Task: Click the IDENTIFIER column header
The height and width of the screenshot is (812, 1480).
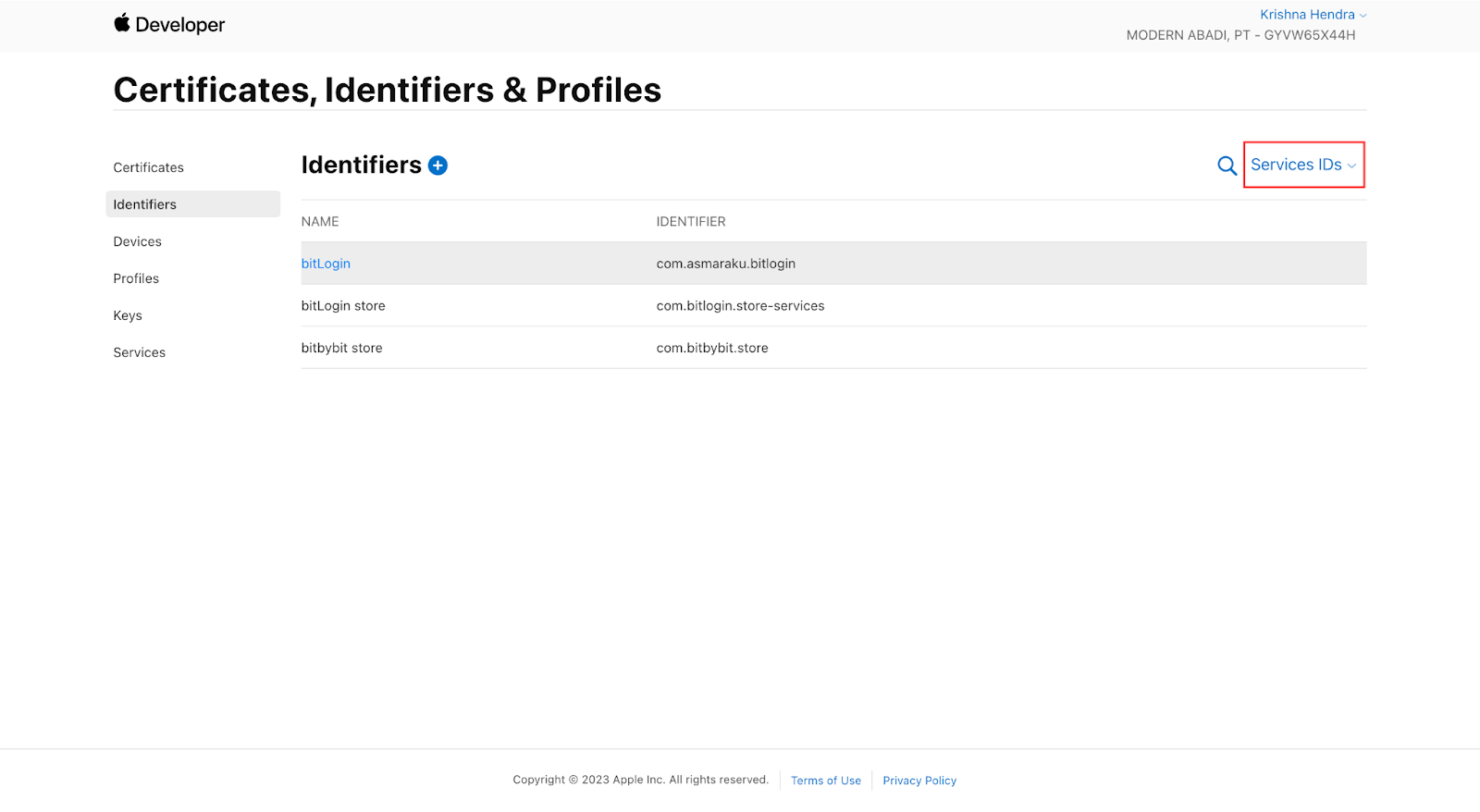Action: (691, 222)
